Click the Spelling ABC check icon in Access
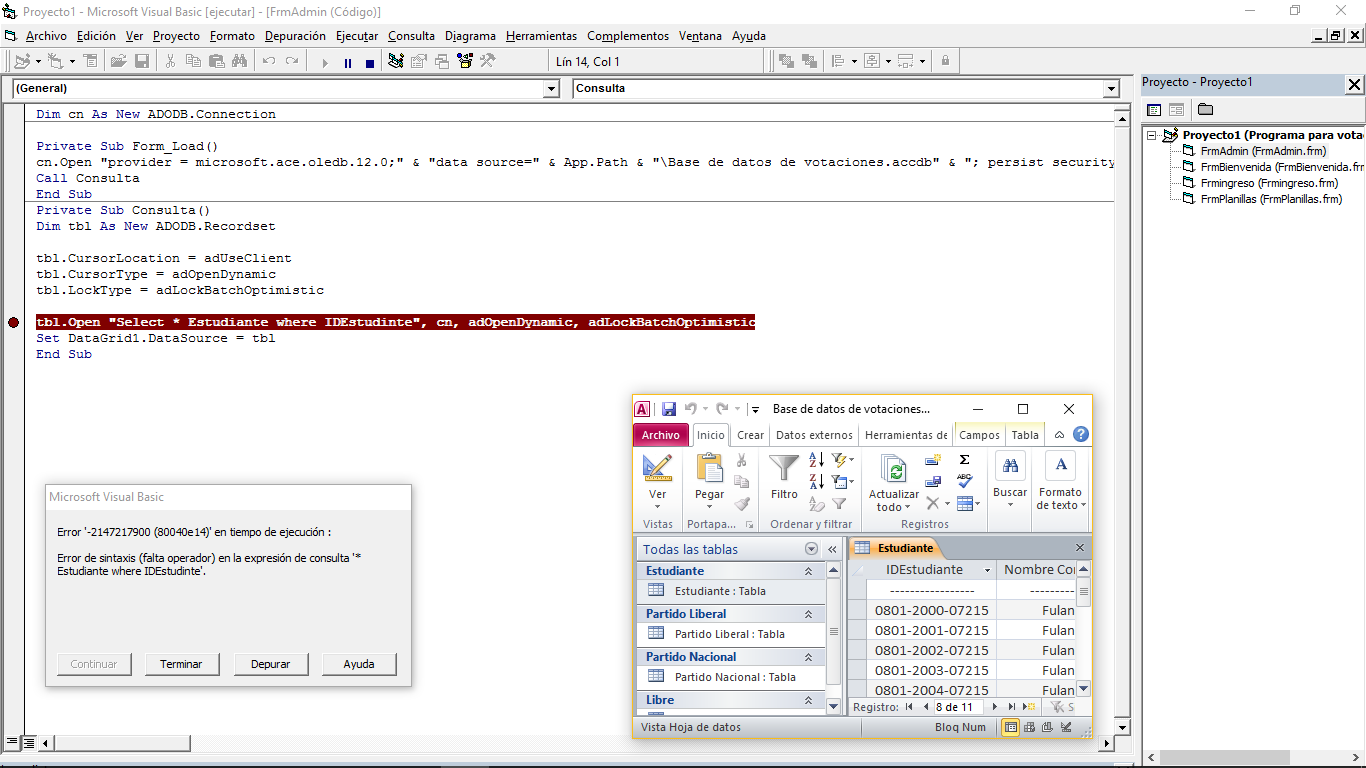Screen dimensions: 1366x768 964,481
